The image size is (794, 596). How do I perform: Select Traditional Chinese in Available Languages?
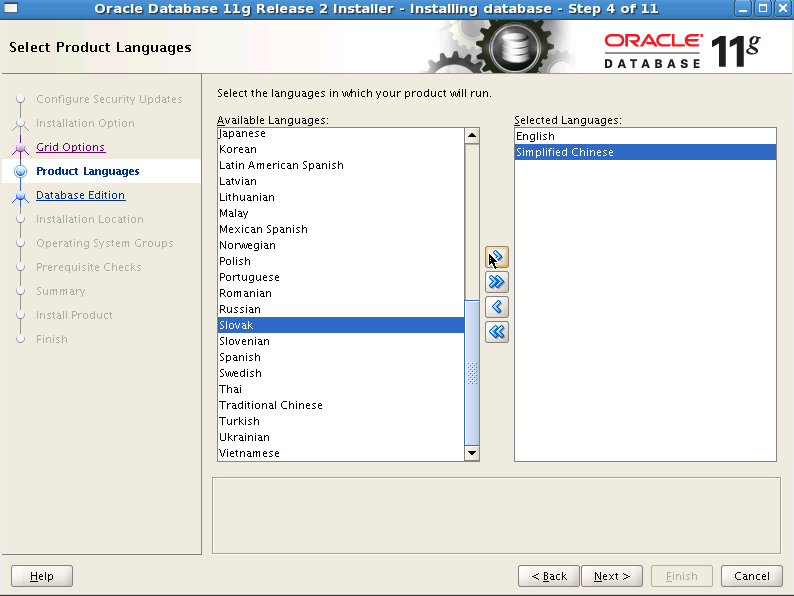pyautogui.click(x=341, y=405)
